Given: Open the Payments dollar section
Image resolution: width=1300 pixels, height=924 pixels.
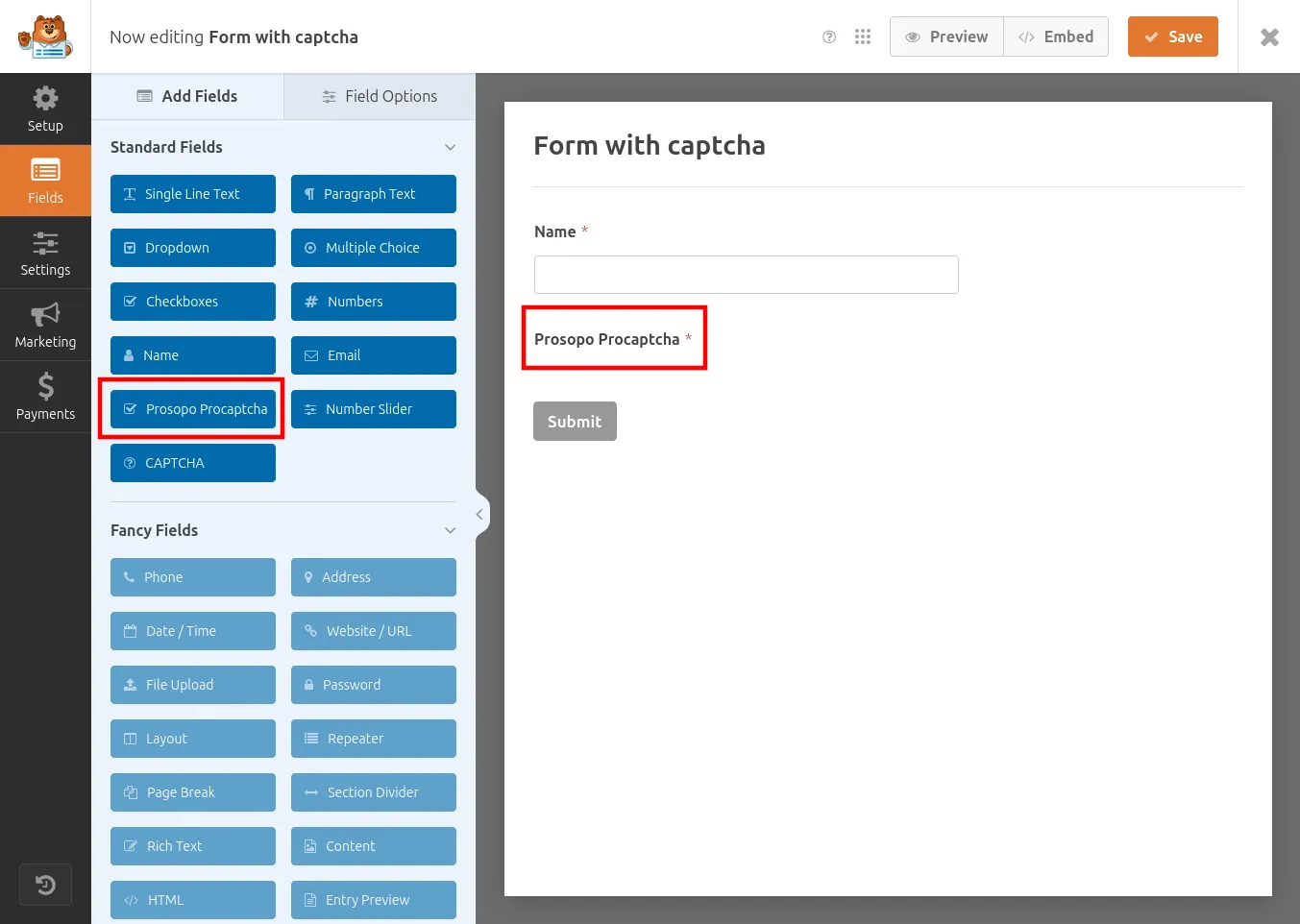Looking at the screenshot, I should [x=45, y=398].
